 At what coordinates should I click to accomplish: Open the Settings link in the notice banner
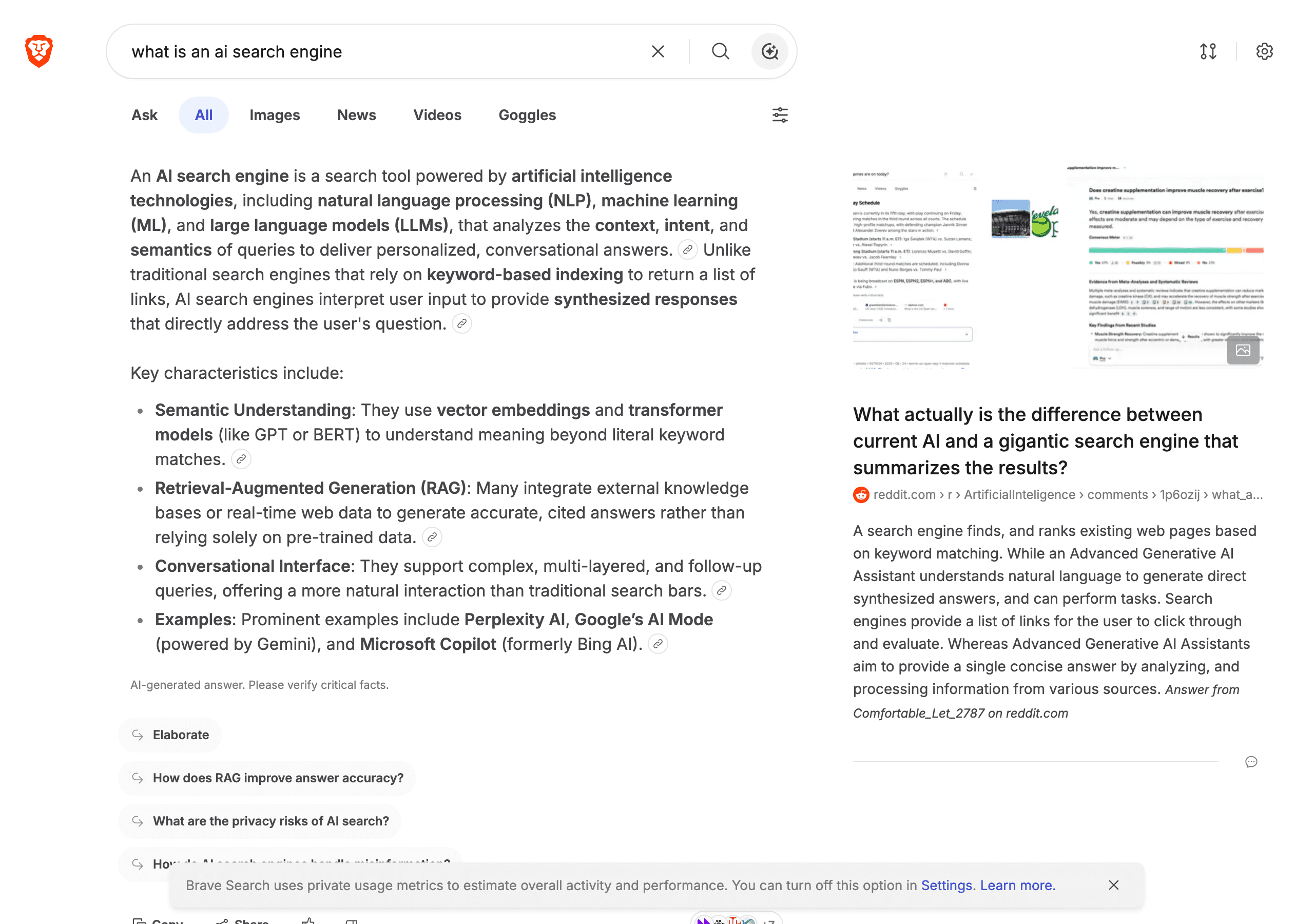[x=946, y=885]
